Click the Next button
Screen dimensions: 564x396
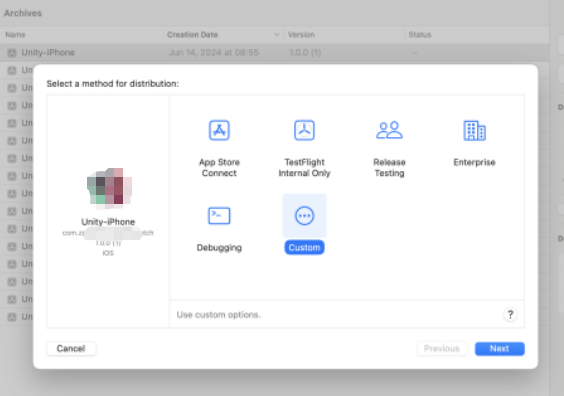[500, 349]
